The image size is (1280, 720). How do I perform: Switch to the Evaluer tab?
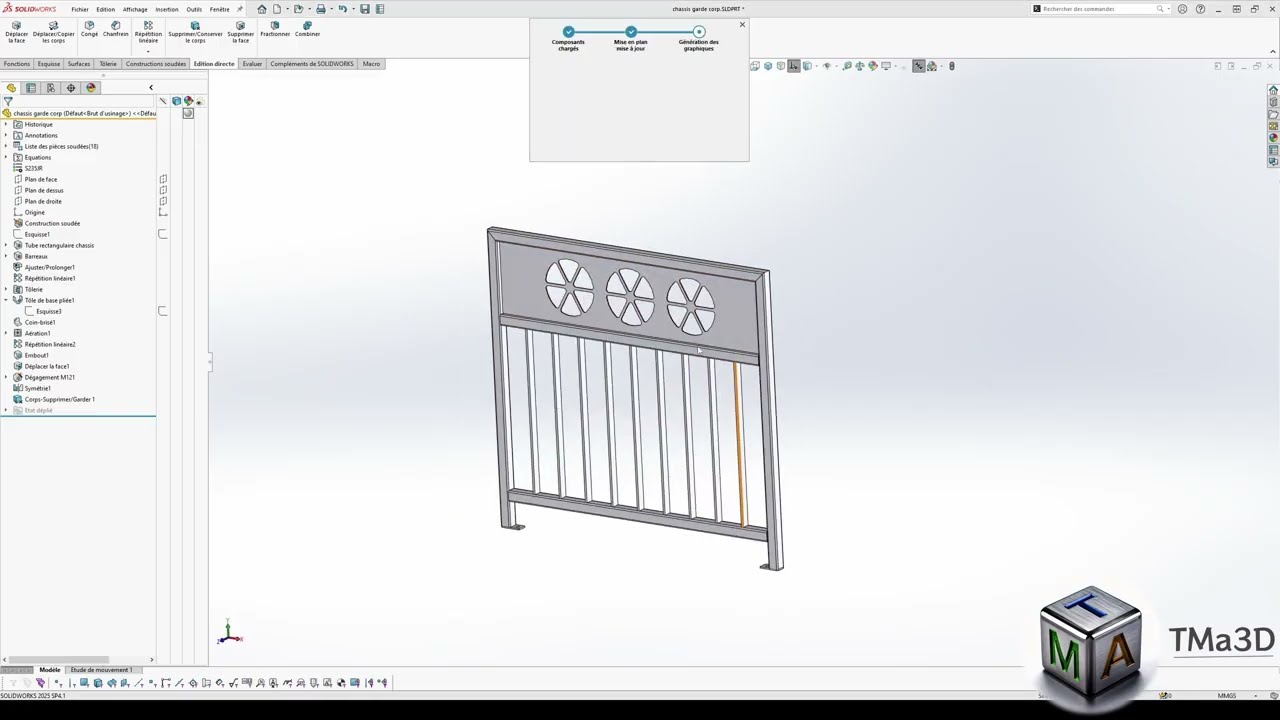252,64
